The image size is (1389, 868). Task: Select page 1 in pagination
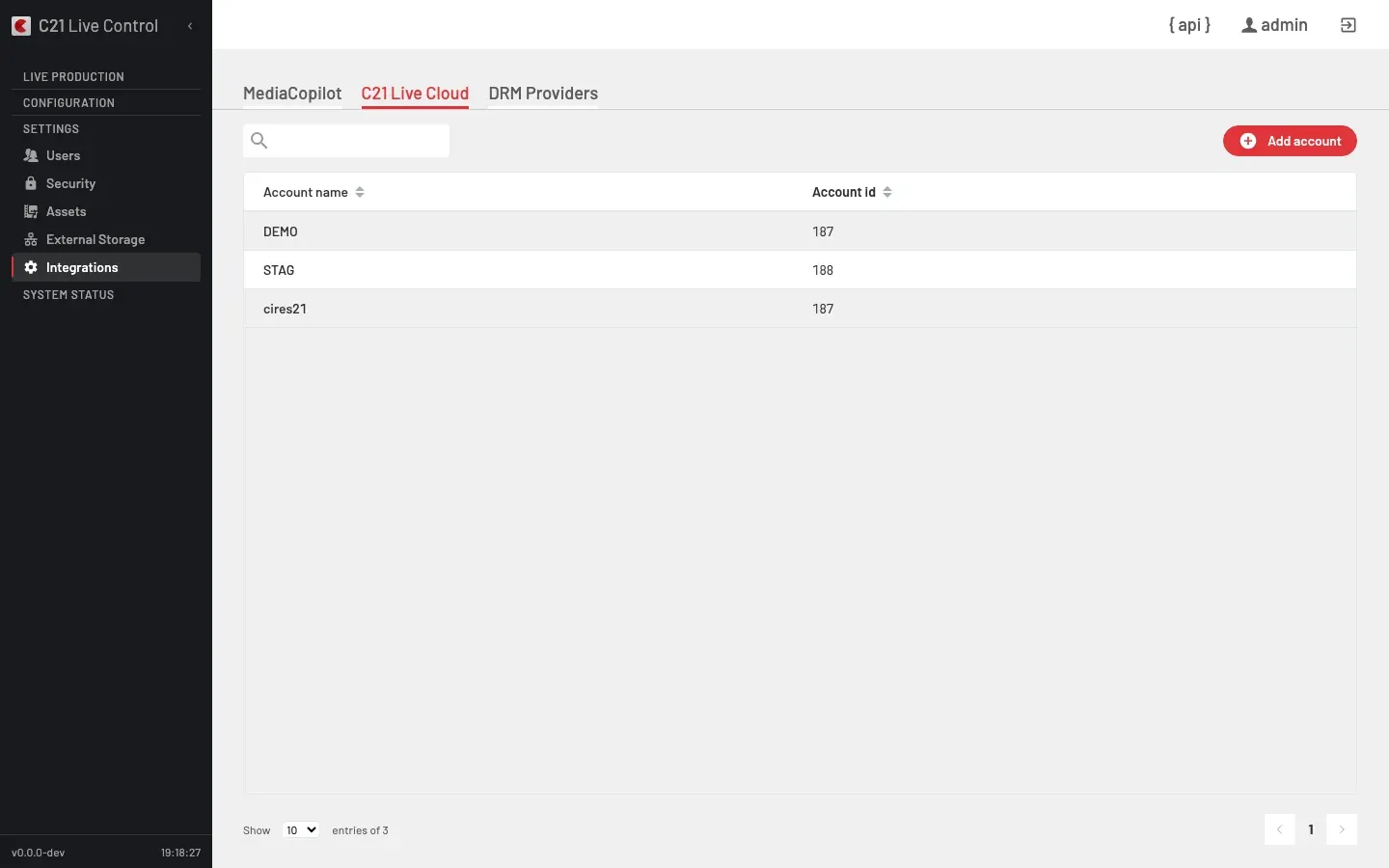click(1311, 829)
